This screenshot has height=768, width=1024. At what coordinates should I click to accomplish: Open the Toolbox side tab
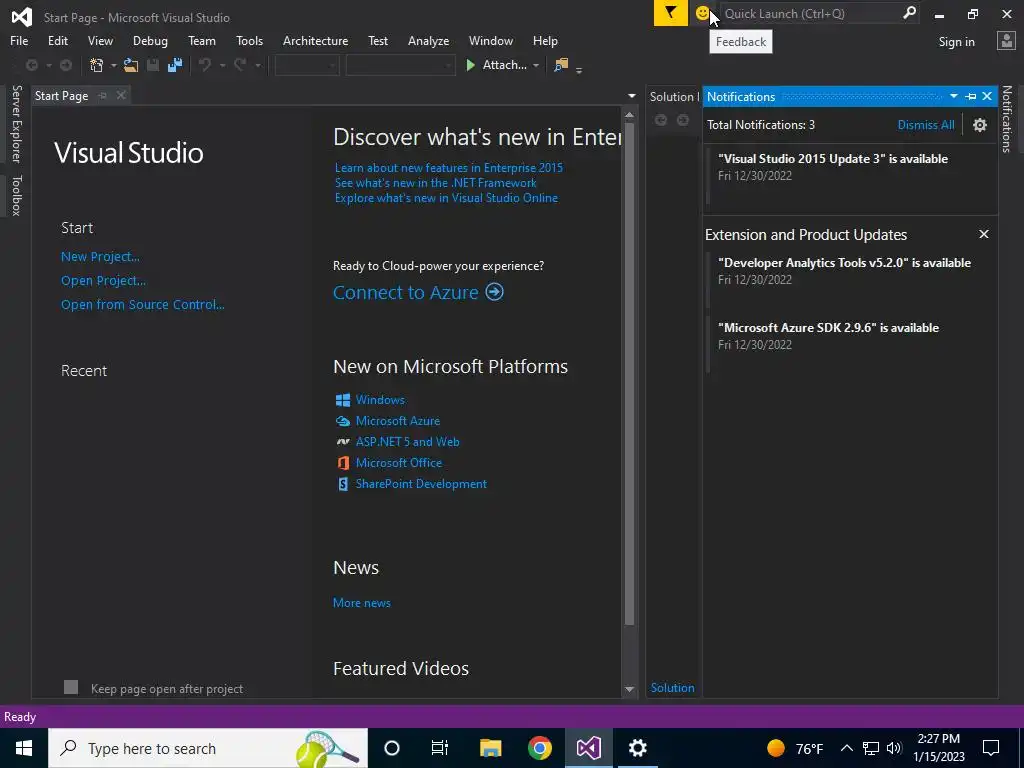point(16,195)
